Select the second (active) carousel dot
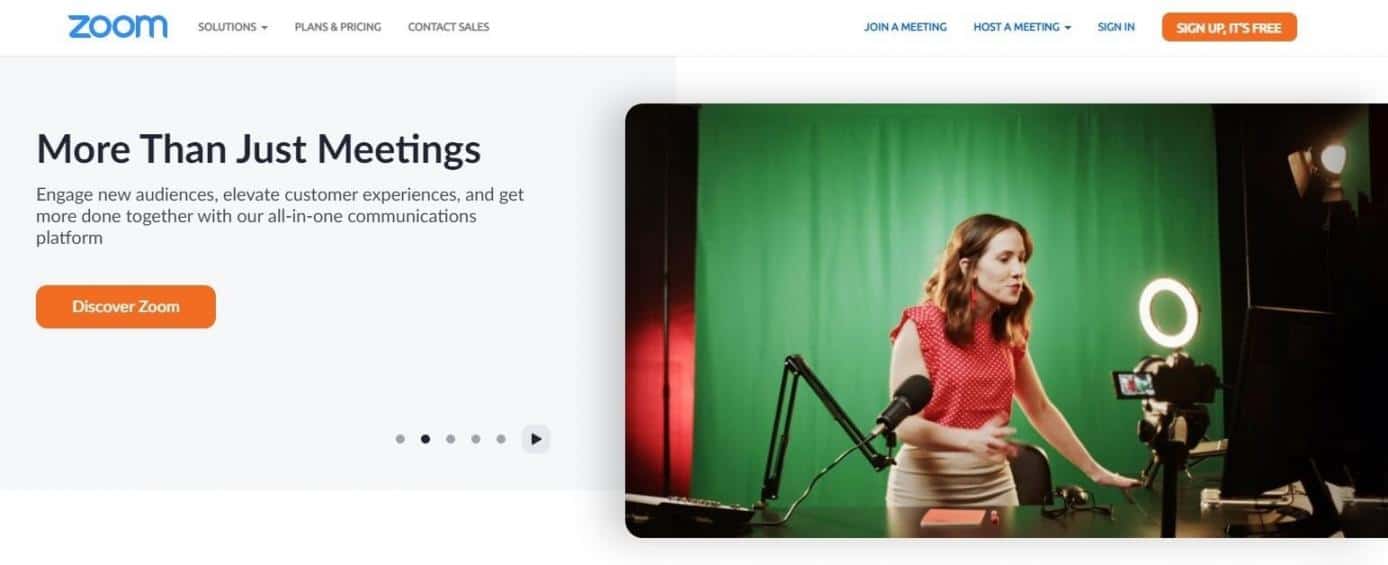The height and width of the screenshot is (565, 1388). (425, 439)
